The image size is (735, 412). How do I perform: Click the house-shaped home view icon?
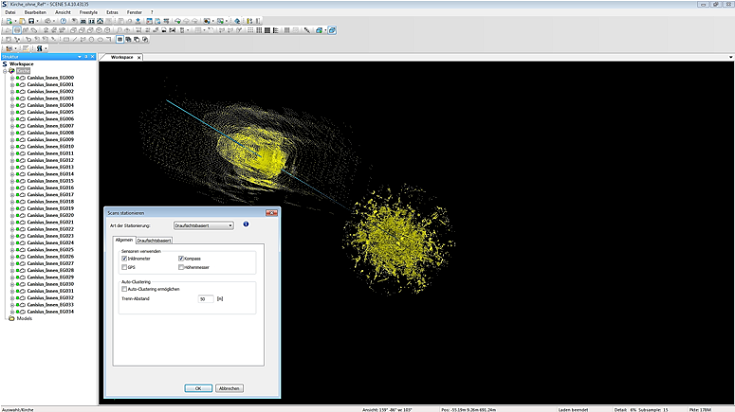point(99,21)
